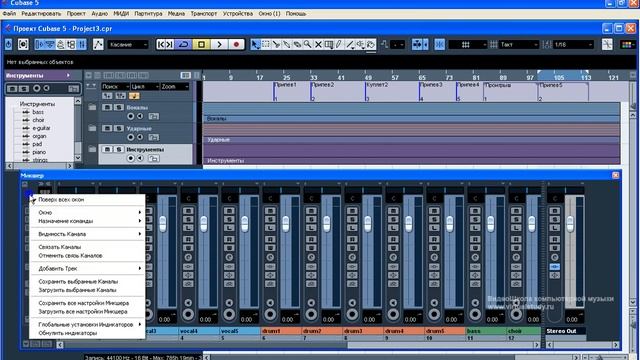Open the color selector icon in toolbar
Screen dimensions: 640x360
point(627,44)
